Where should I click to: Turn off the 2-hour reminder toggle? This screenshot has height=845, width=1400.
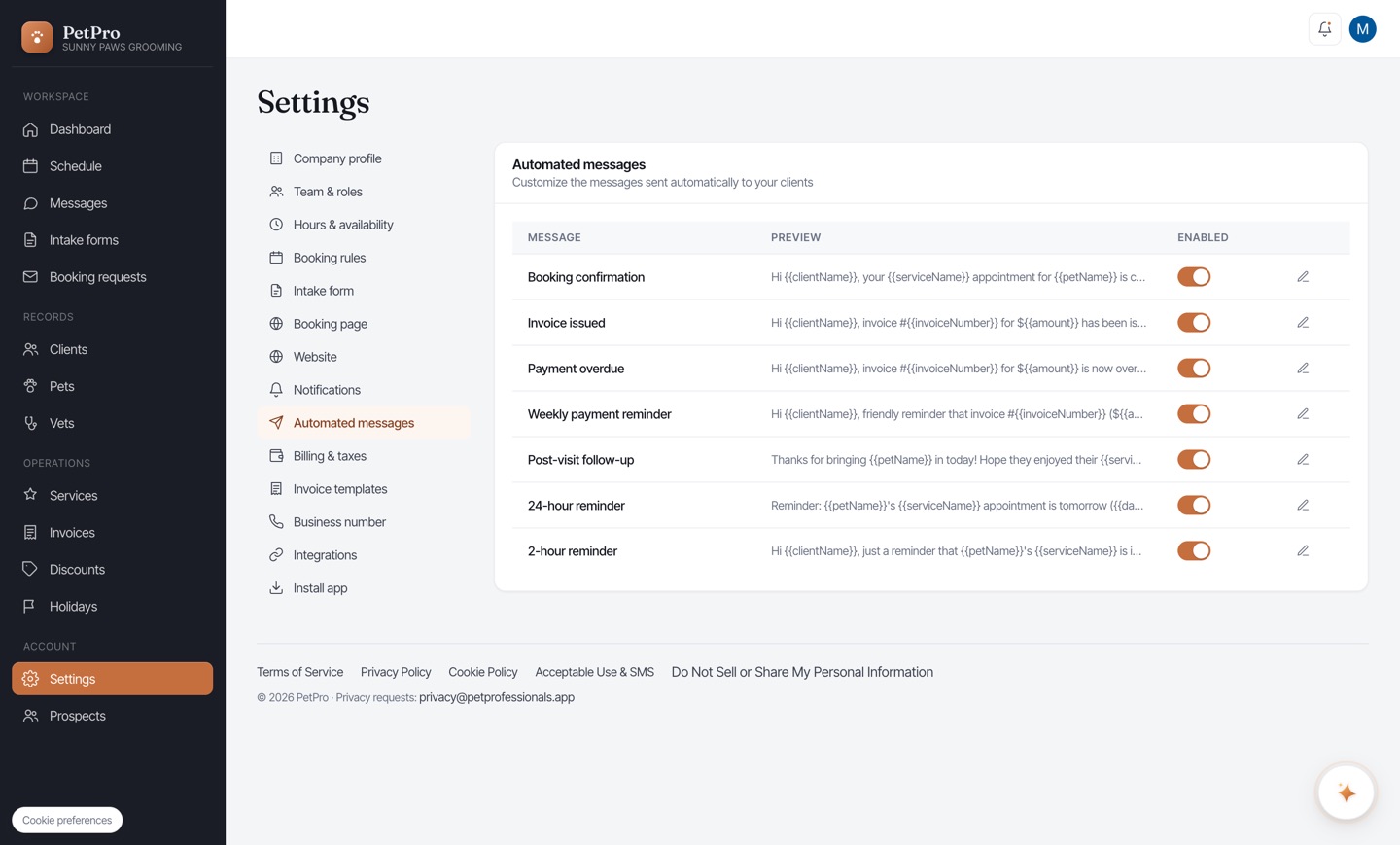coord(1194,551)
